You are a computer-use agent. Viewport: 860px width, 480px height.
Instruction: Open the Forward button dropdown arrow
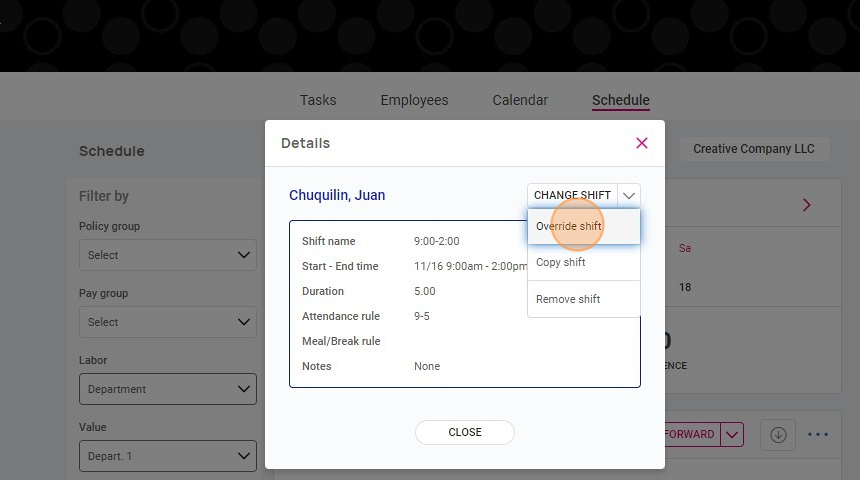click(732, 435)
